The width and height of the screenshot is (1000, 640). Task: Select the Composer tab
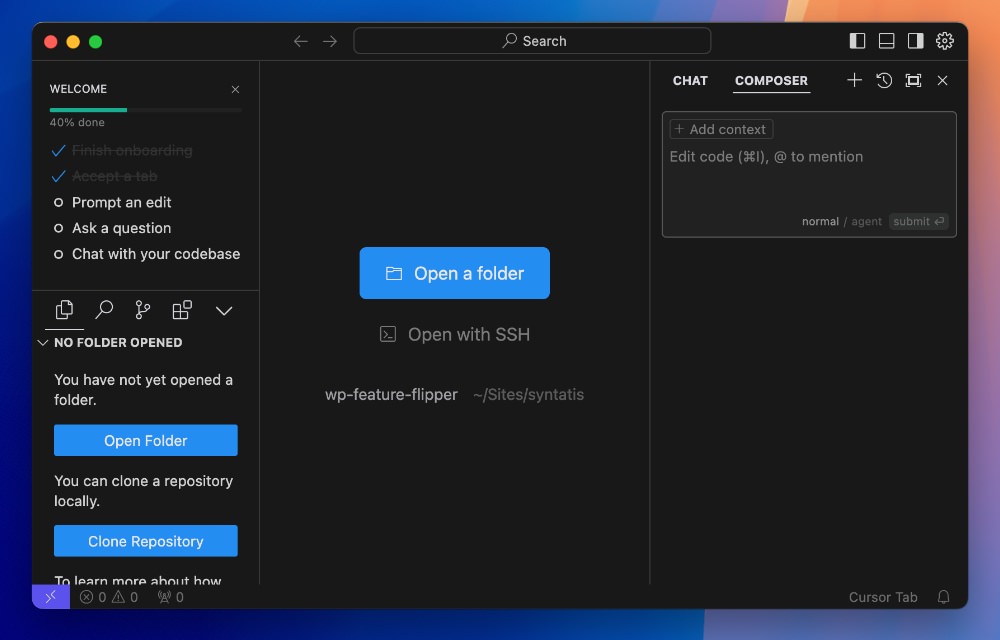(771, 80)
